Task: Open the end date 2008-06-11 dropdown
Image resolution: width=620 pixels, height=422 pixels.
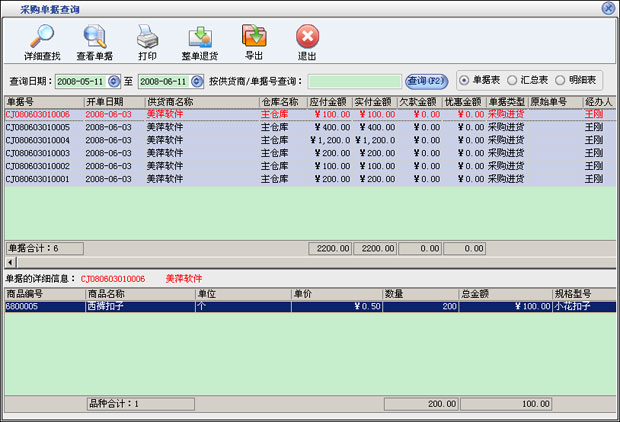Action: pyautogui.click(x=195, y=81)
